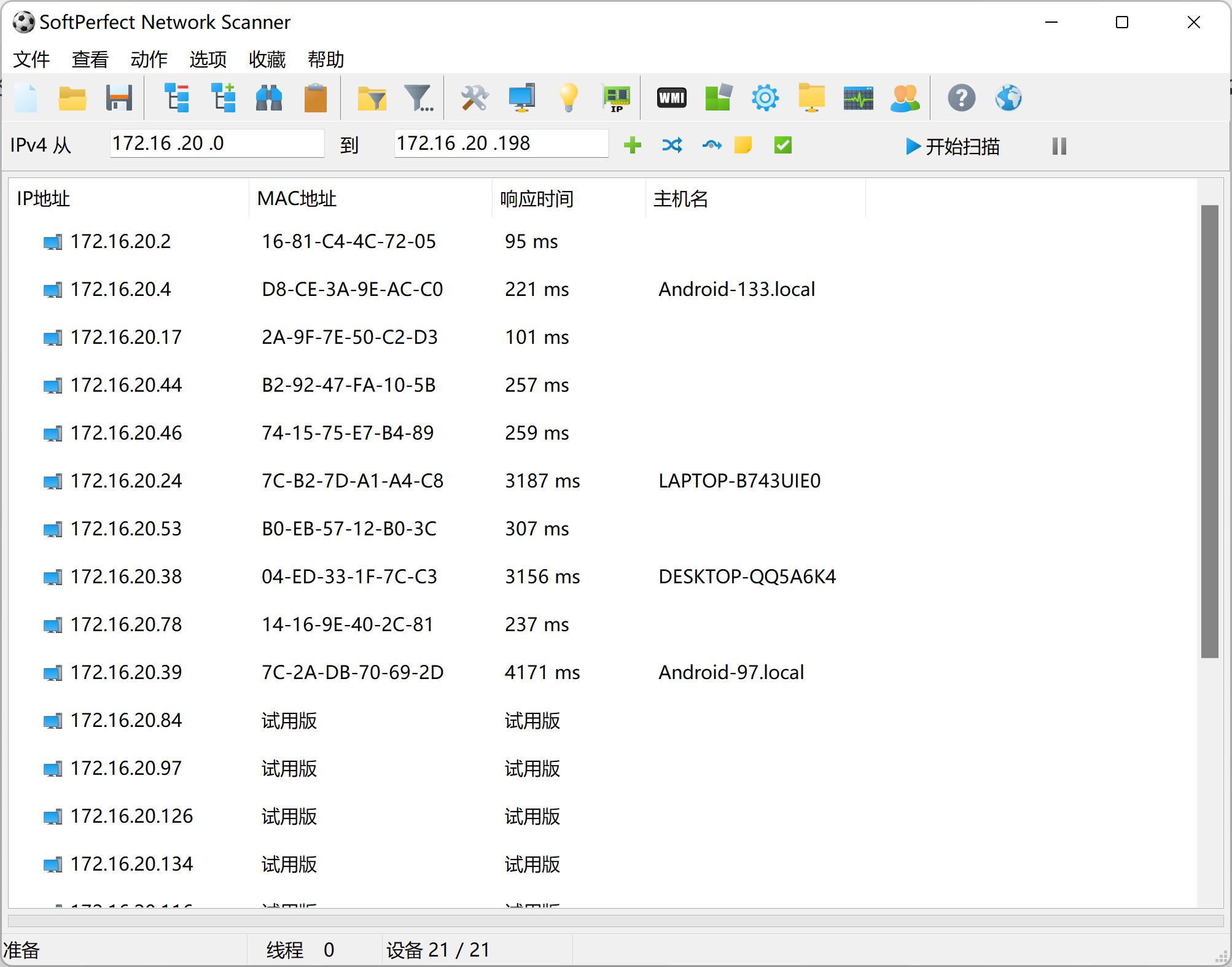The image size is (1232, 967).
Task: Click the green plus add range icon
Action: pyautogui.click(x=632, y=146)
